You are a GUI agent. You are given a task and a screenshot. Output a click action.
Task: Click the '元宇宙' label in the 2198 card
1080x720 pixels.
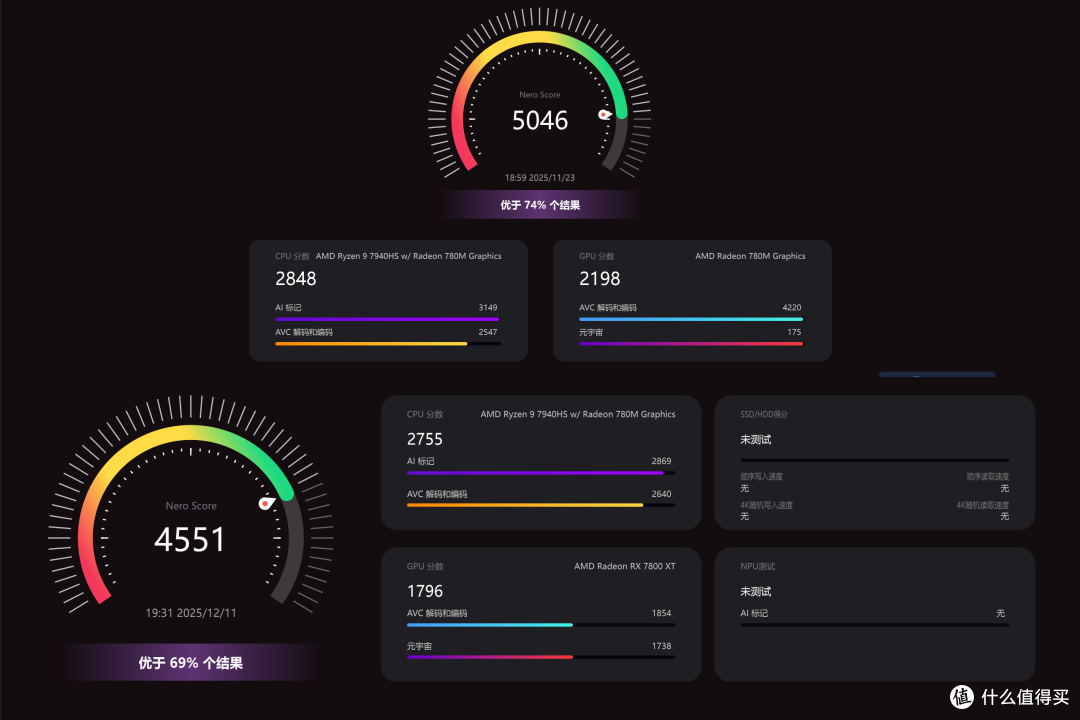point(591,332)
